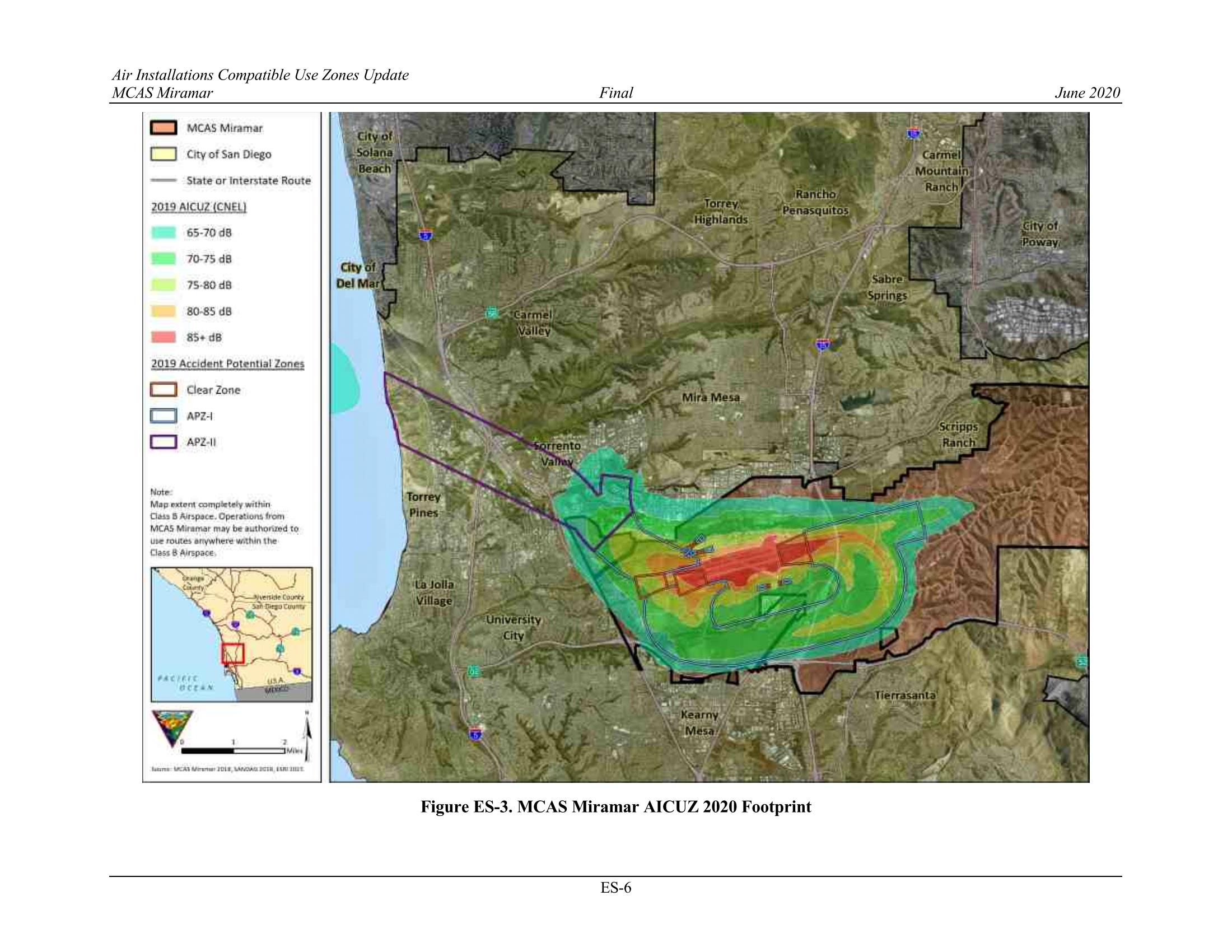Click the triangular logo above the scale bar
1232x952 pixels.
[172, 727]
